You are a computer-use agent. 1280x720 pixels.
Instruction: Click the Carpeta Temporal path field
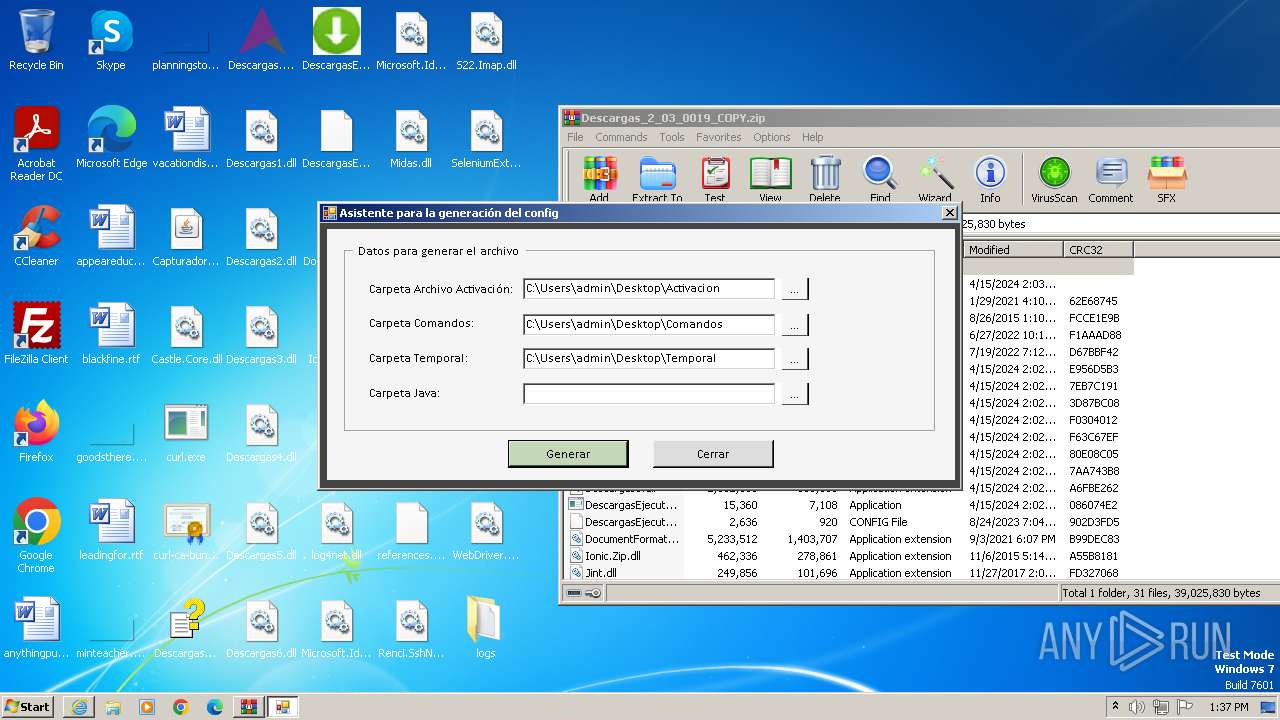(x=649, y=358)
